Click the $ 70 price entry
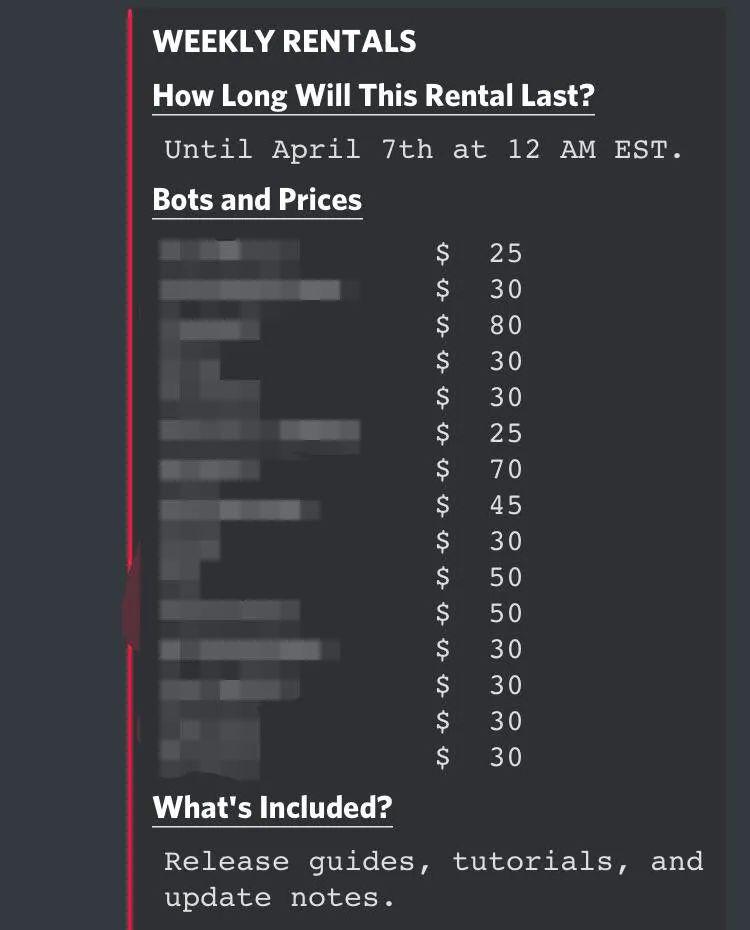750x930 pixels. [478, 469]
